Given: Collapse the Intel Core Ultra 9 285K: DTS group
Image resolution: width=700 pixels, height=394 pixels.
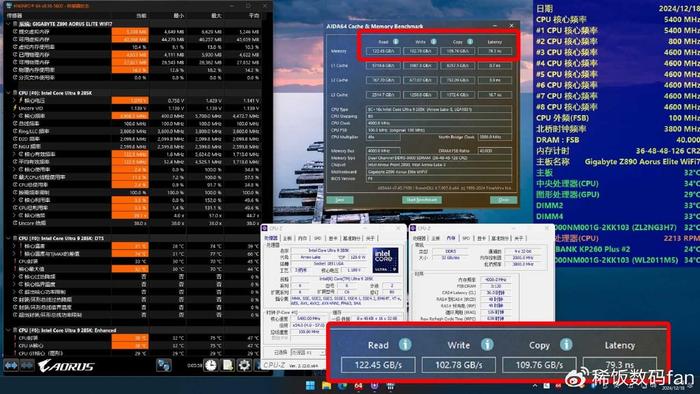Looking at the screenshot, I should [x=8, y=238].
